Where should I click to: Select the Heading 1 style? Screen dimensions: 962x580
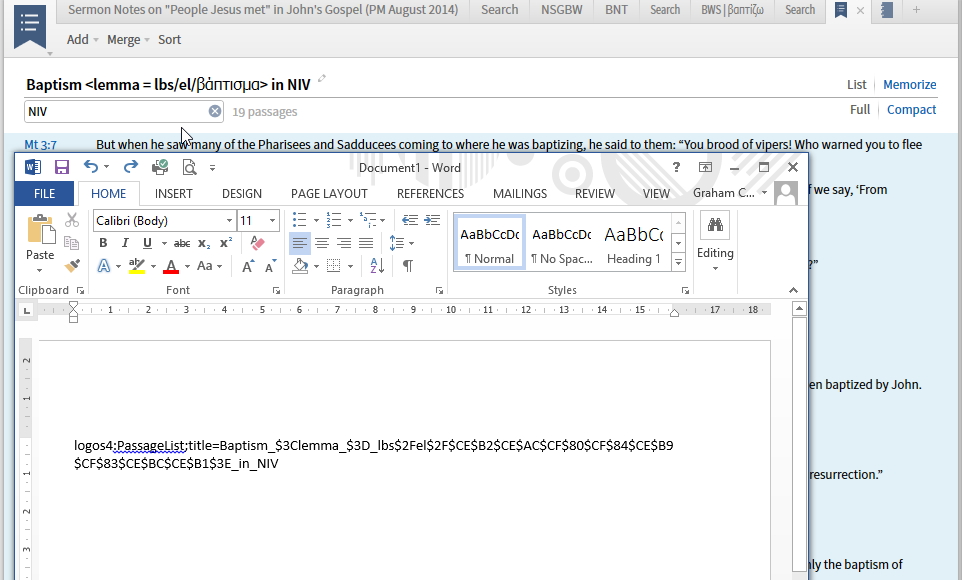point(634,243)
